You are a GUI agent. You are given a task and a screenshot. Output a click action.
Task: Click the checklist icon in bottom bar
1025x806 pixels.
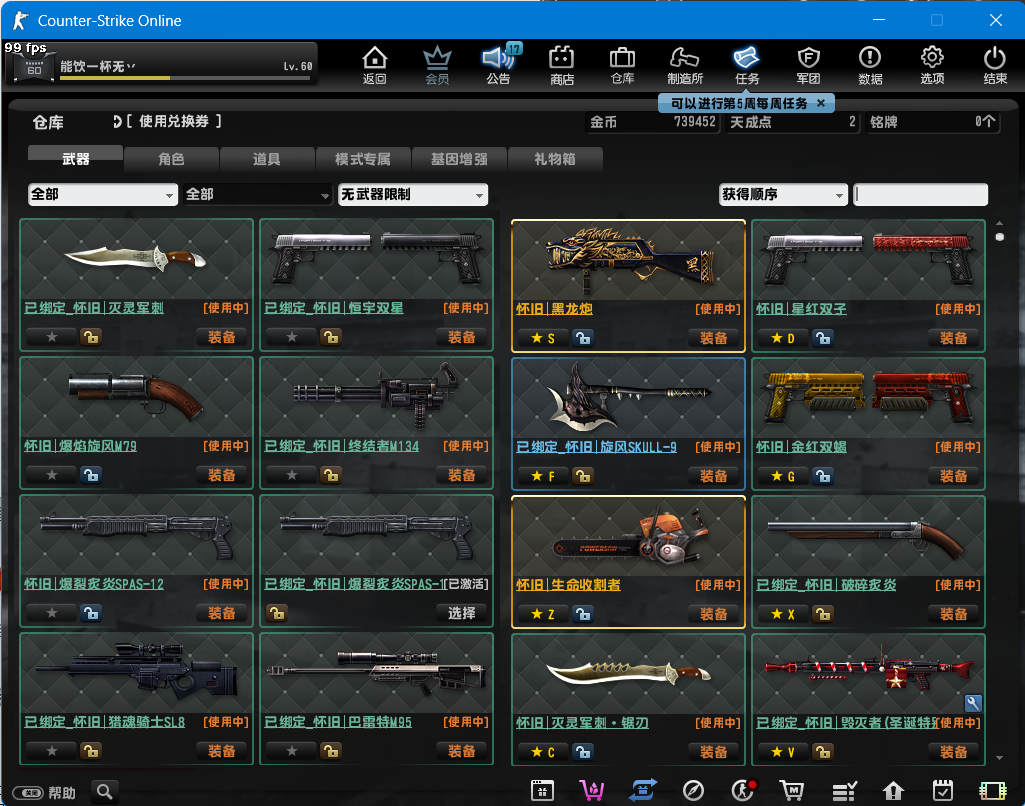click(844, 791)
